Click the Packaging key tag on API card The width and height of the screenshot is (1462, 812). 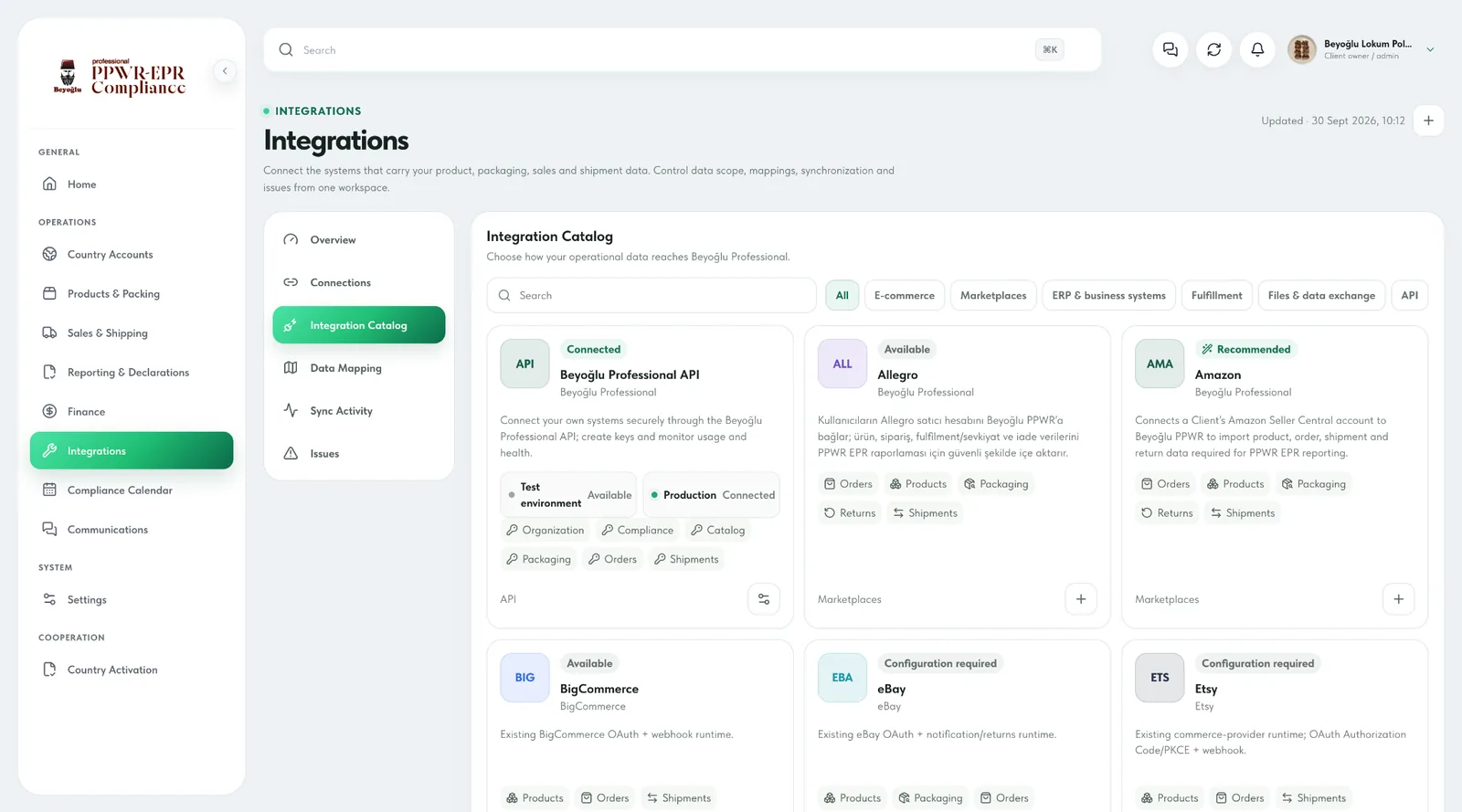point(538,560)
